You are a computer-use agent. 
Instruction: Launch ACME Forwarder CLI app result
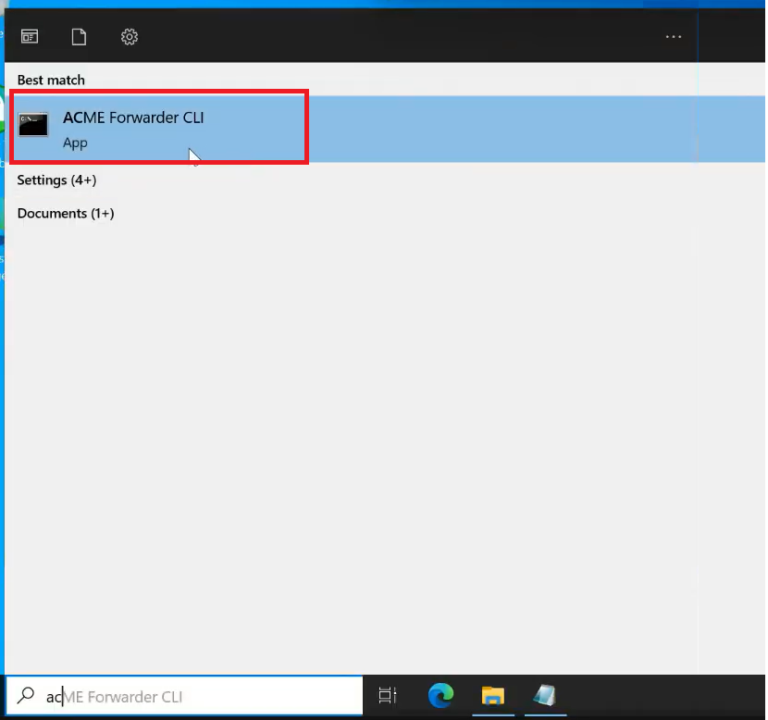click(x=385, y=129)
